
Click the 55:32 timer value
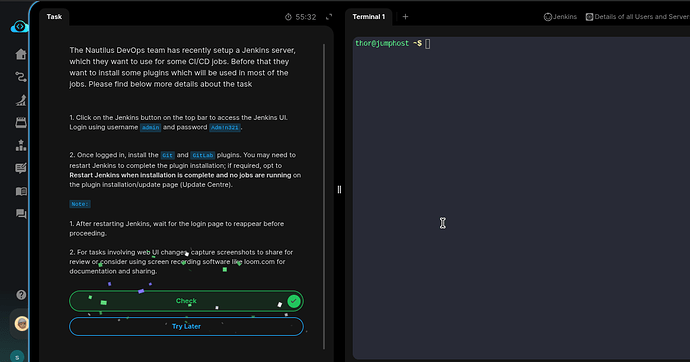point(306,17)
